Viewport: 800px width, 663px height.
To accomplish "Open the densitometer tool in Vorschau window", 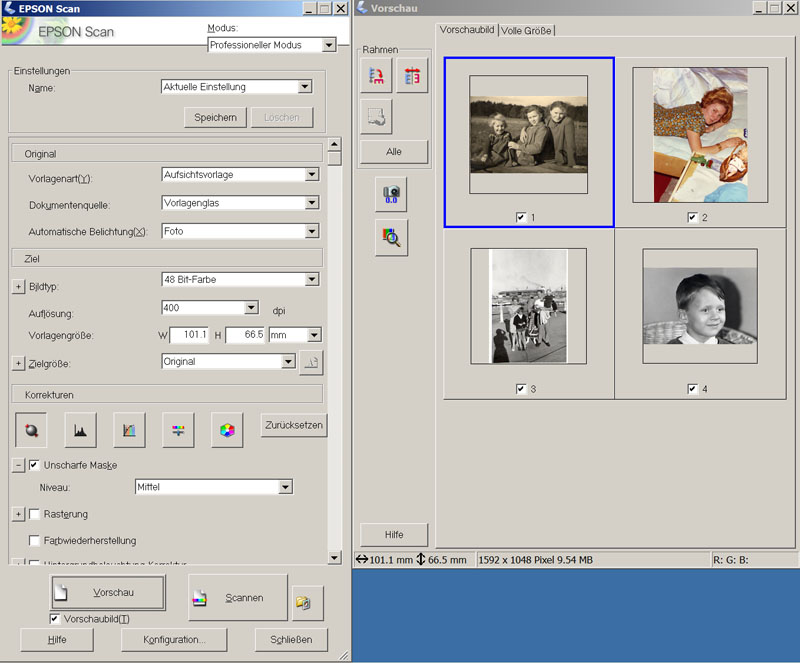I will click(391, 194).
